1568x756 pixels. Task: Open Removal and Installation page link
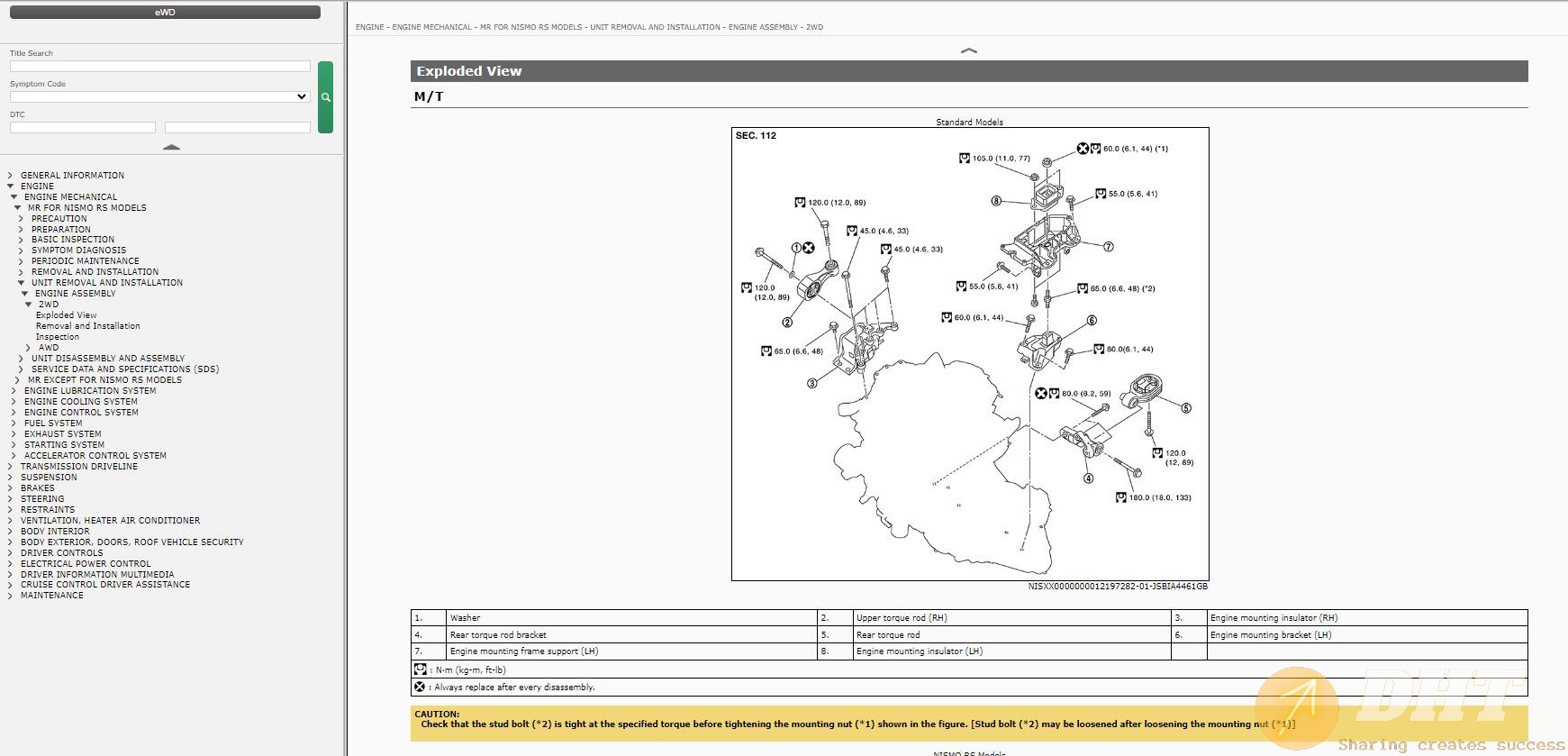pos(88,326)
